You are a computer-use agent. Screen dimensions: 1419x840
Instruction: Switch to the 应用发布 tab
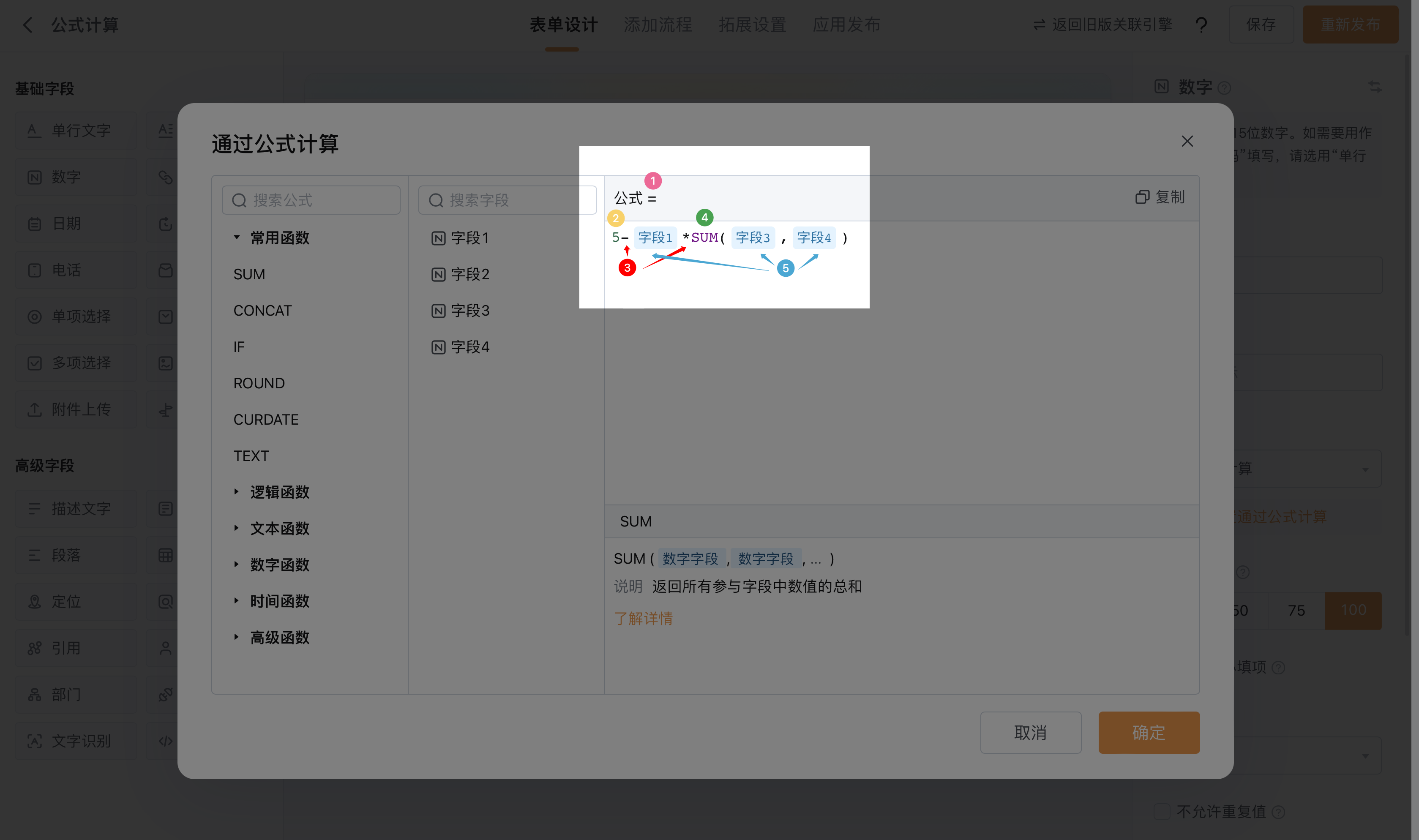pyautogui.click(x=846, y=25)
